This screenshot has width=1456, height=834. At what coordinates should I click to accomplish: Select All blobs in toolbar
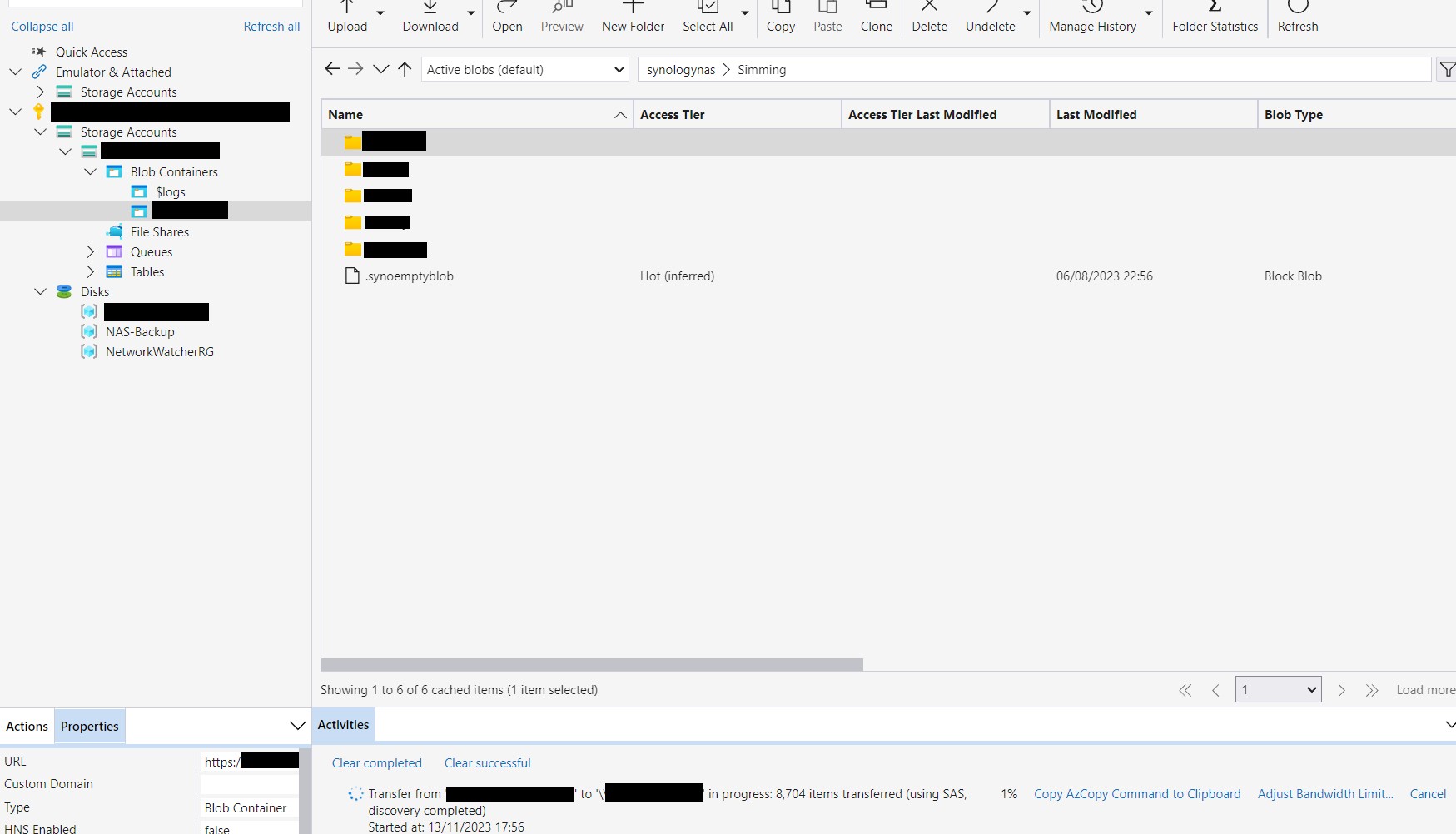pos(708,17)
